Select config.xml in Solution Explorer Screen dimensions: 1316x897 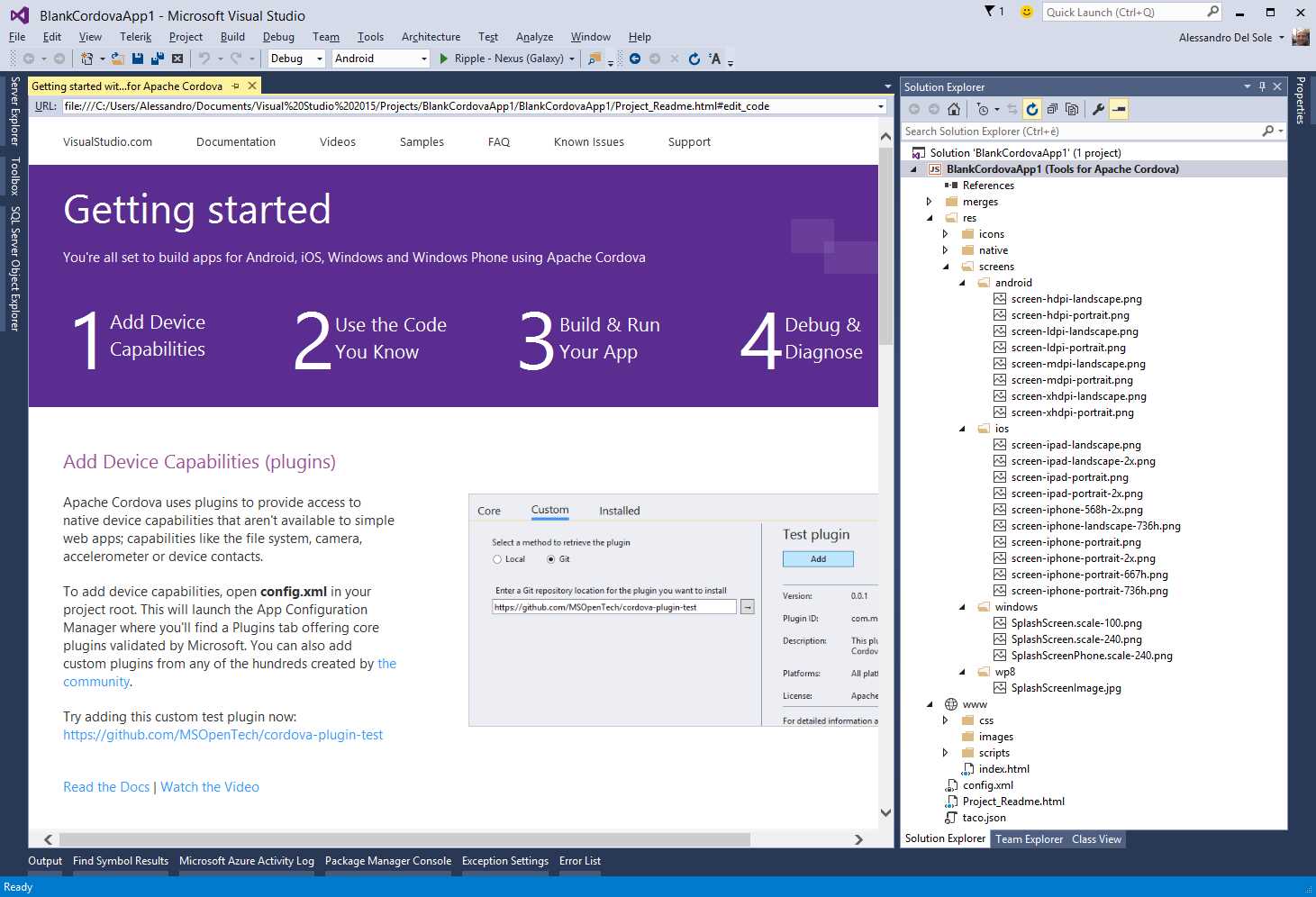coord(987,784)
